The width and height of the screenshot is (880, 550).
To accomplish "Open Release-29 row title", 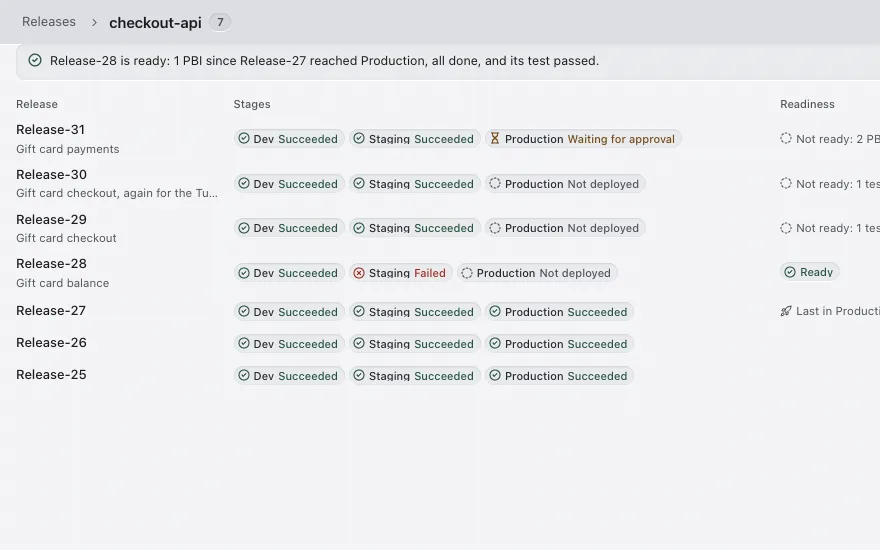I will [51, 219].
